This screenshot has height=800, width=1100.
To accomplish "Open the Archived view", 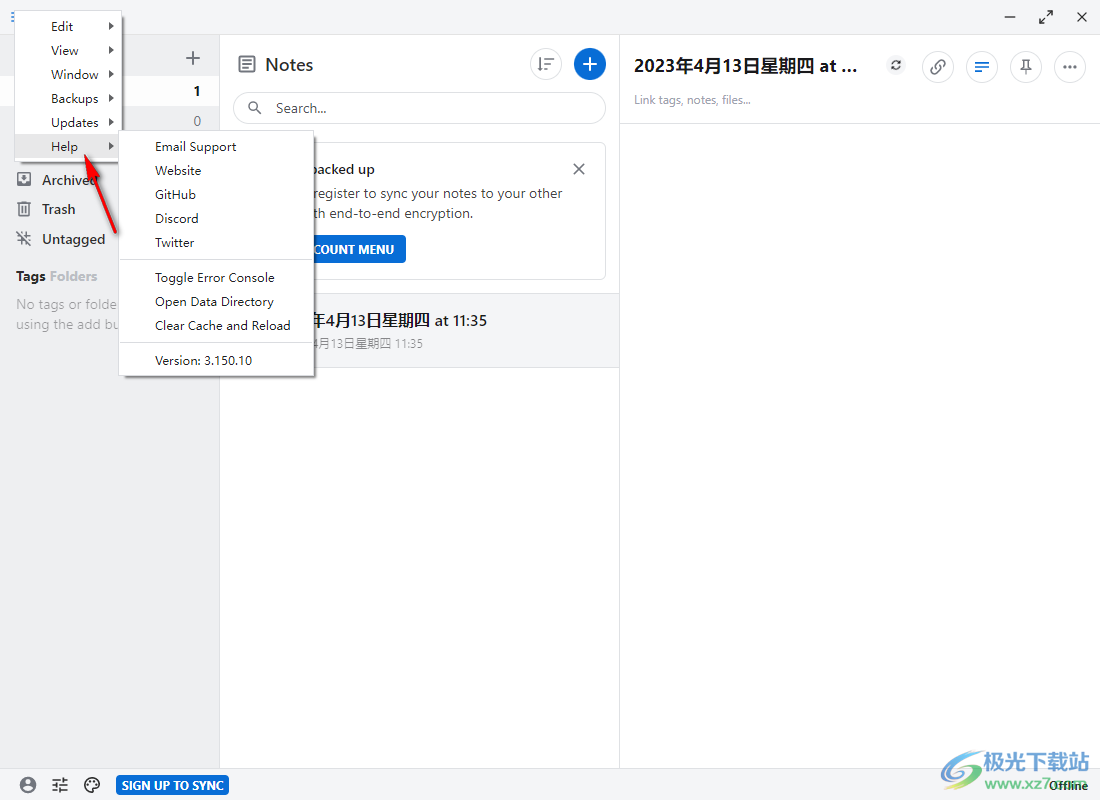I will coord(69,180).
